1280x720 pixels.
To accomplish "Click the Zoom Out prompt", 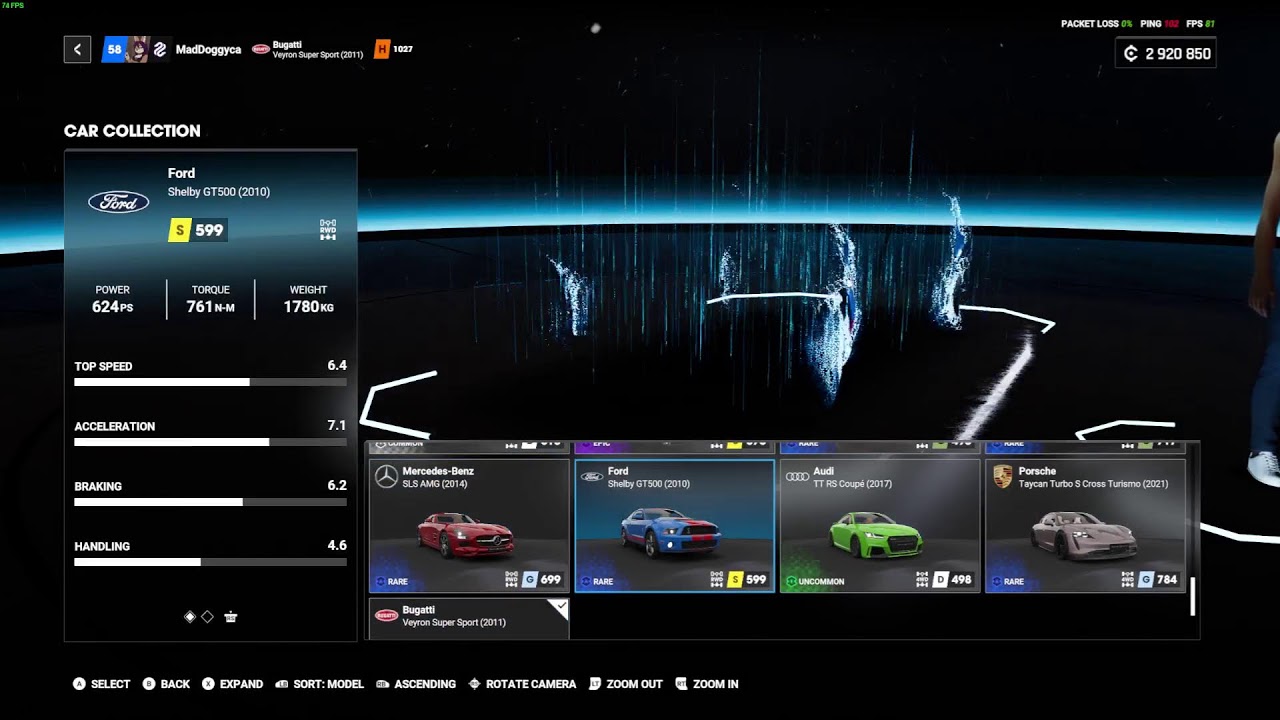I will point(626,684).
